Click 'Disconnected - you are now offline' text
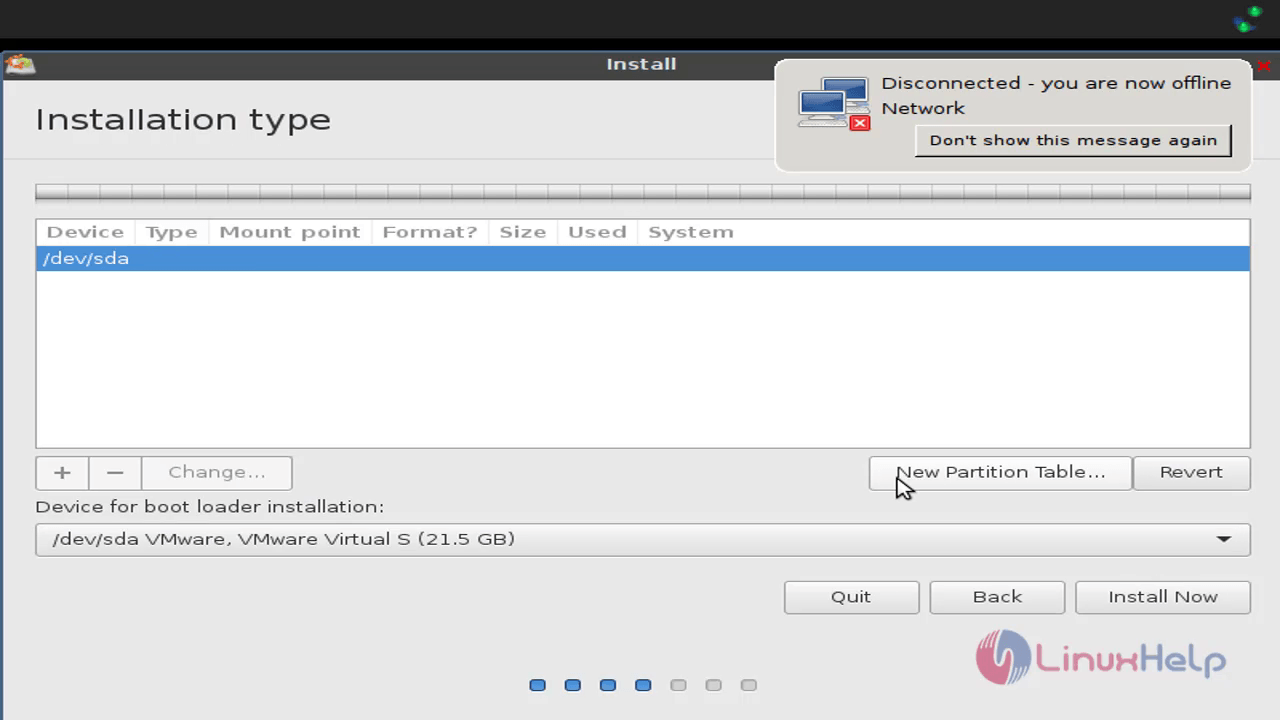Viewport: 1280px width, 720px height. click(1056, 83)
